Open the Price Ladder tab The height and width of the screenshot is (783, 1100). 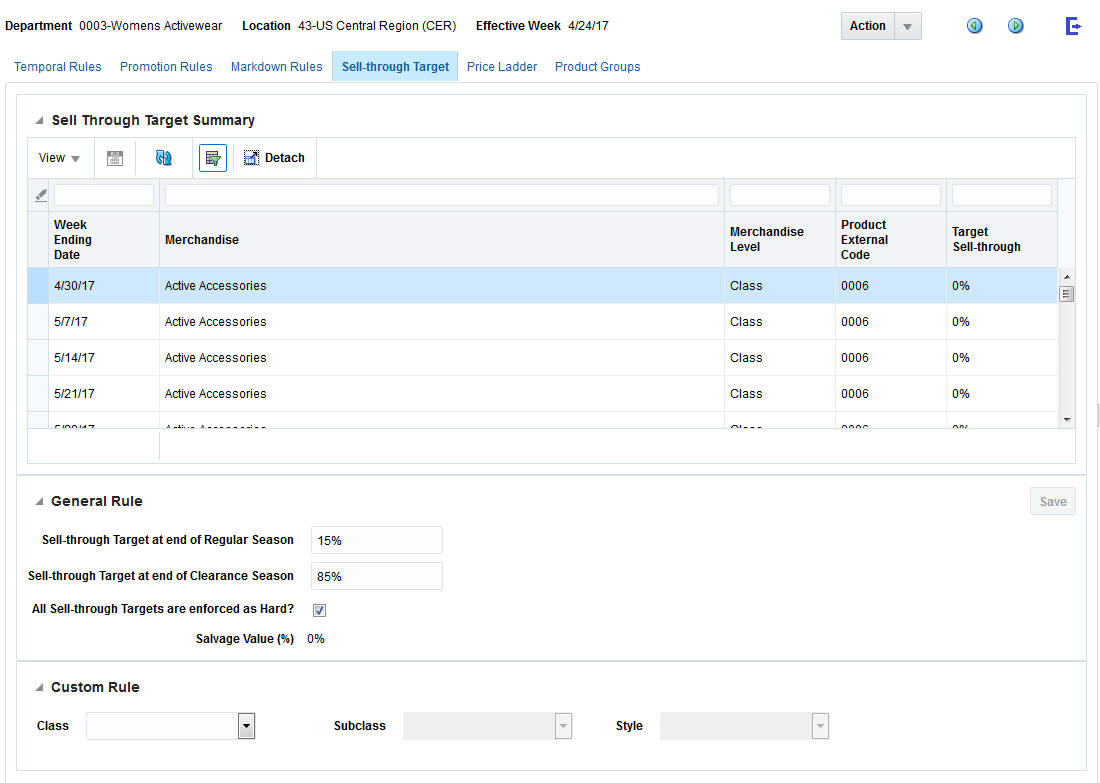tap(502, 67)
